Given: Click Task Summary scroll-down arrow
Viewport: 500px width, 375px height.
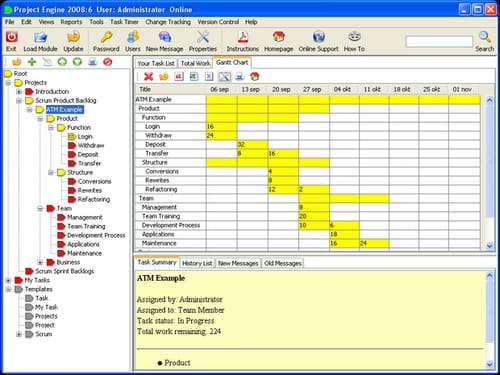Looking at the screenshot, I should click(x=489, y=364).
